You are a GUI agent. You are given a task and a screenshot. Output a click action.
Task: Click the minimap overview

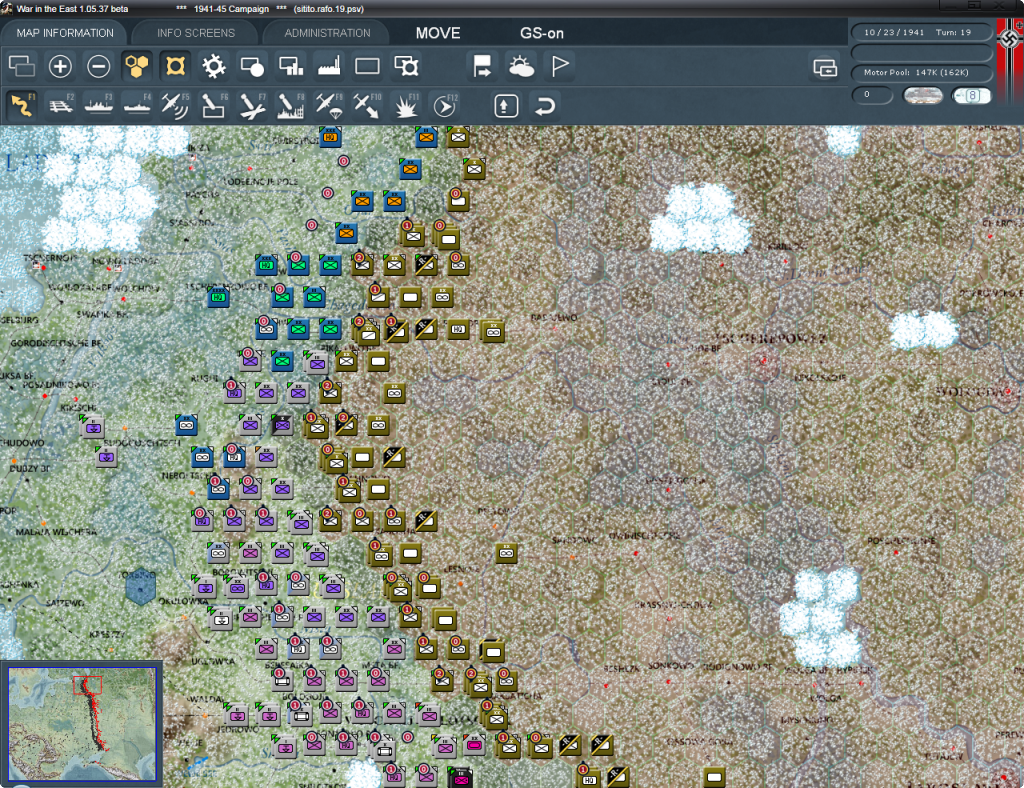point(82,724)
